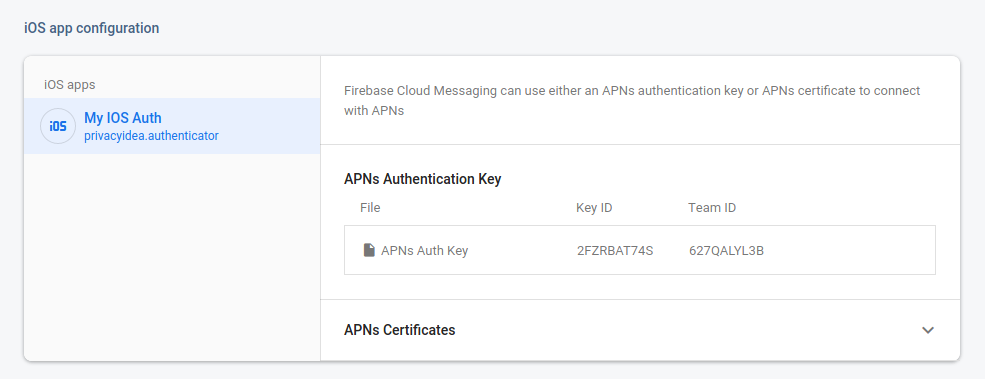The height and width of the screenshot is (379, 985).
Task: Click the privacyidea.authenticator bundle identifier
Action: 151,135
